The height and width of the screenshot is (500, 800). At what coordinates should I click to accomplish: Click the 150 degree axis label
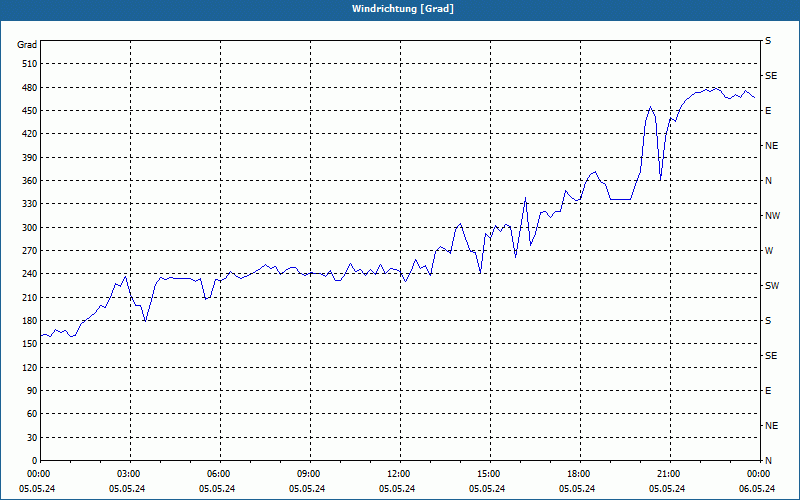(x=30, y=344)
